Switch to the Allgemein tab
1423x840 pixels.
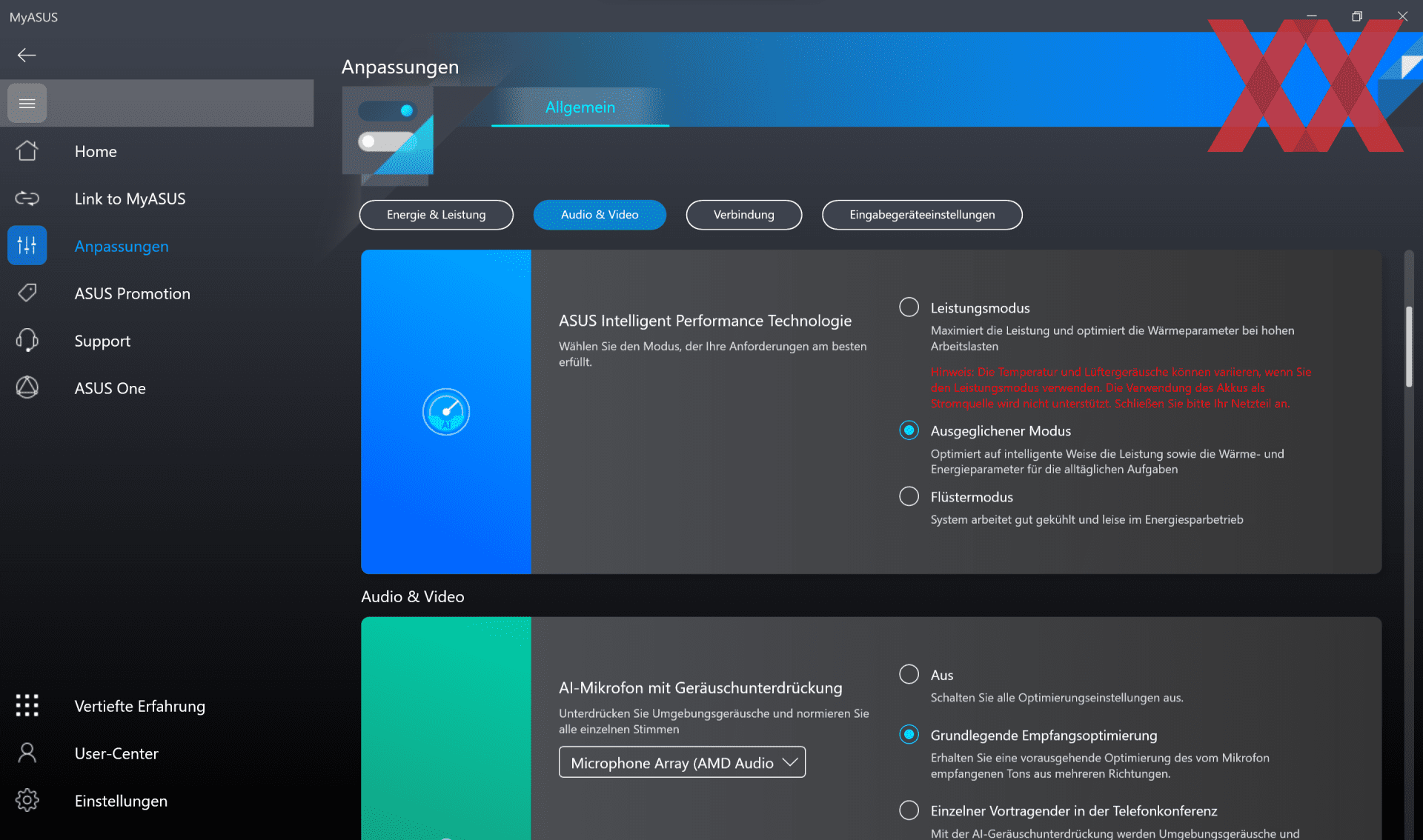coord(580,107)
